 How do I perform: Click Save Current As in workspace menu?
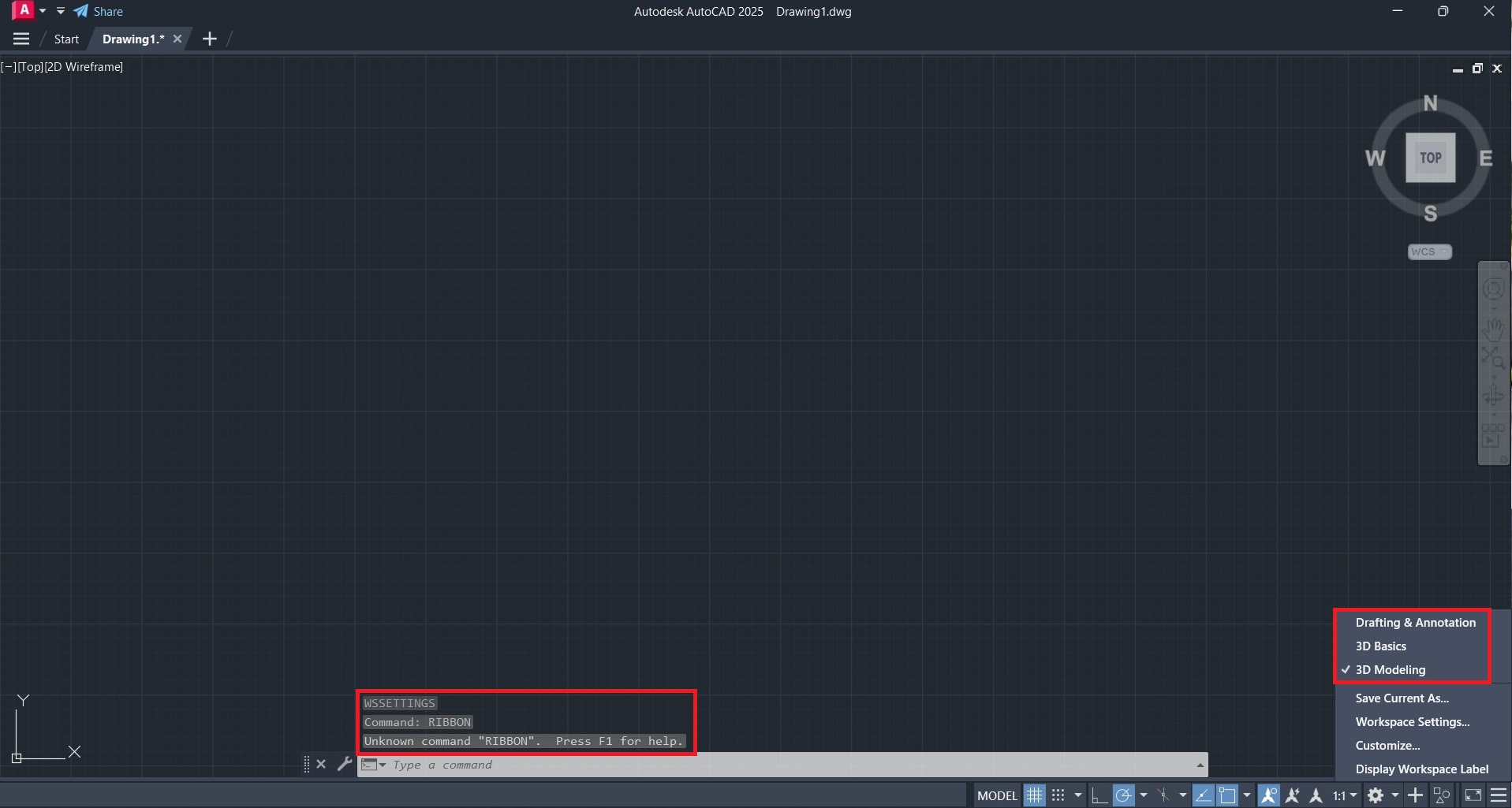click(1402, 698)
